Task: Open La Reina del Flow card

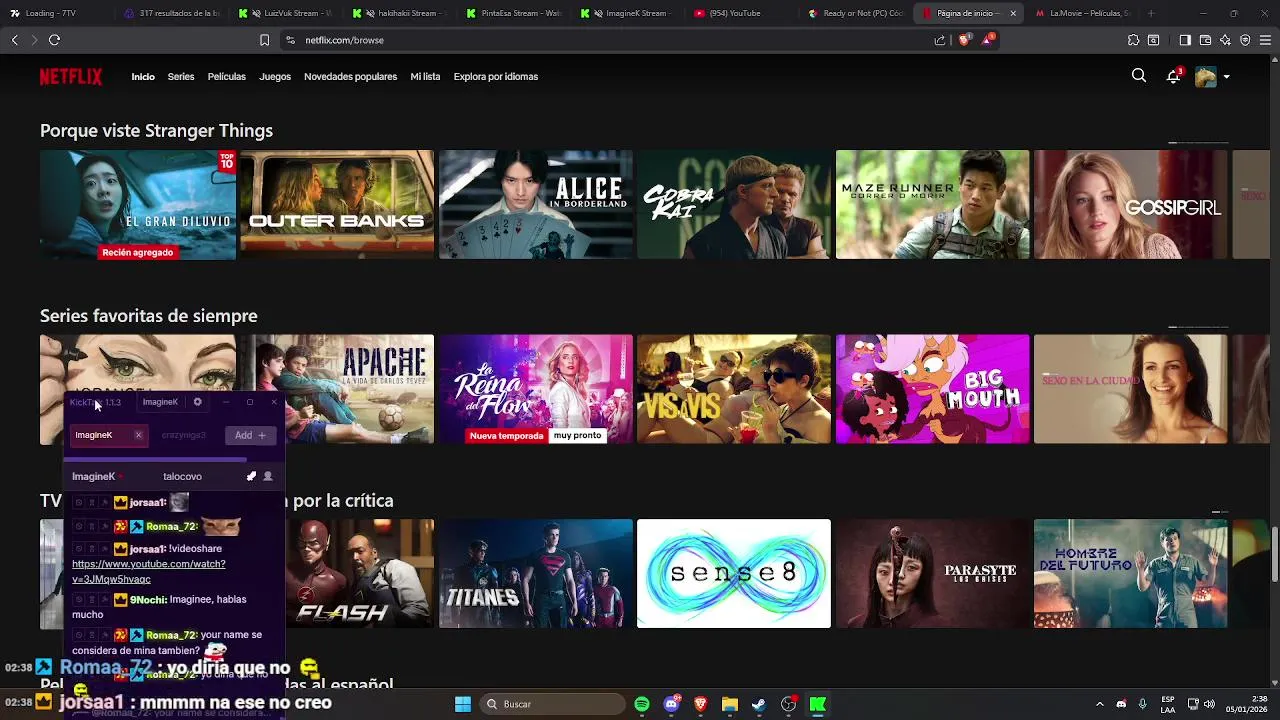Action: click(536, 389)
